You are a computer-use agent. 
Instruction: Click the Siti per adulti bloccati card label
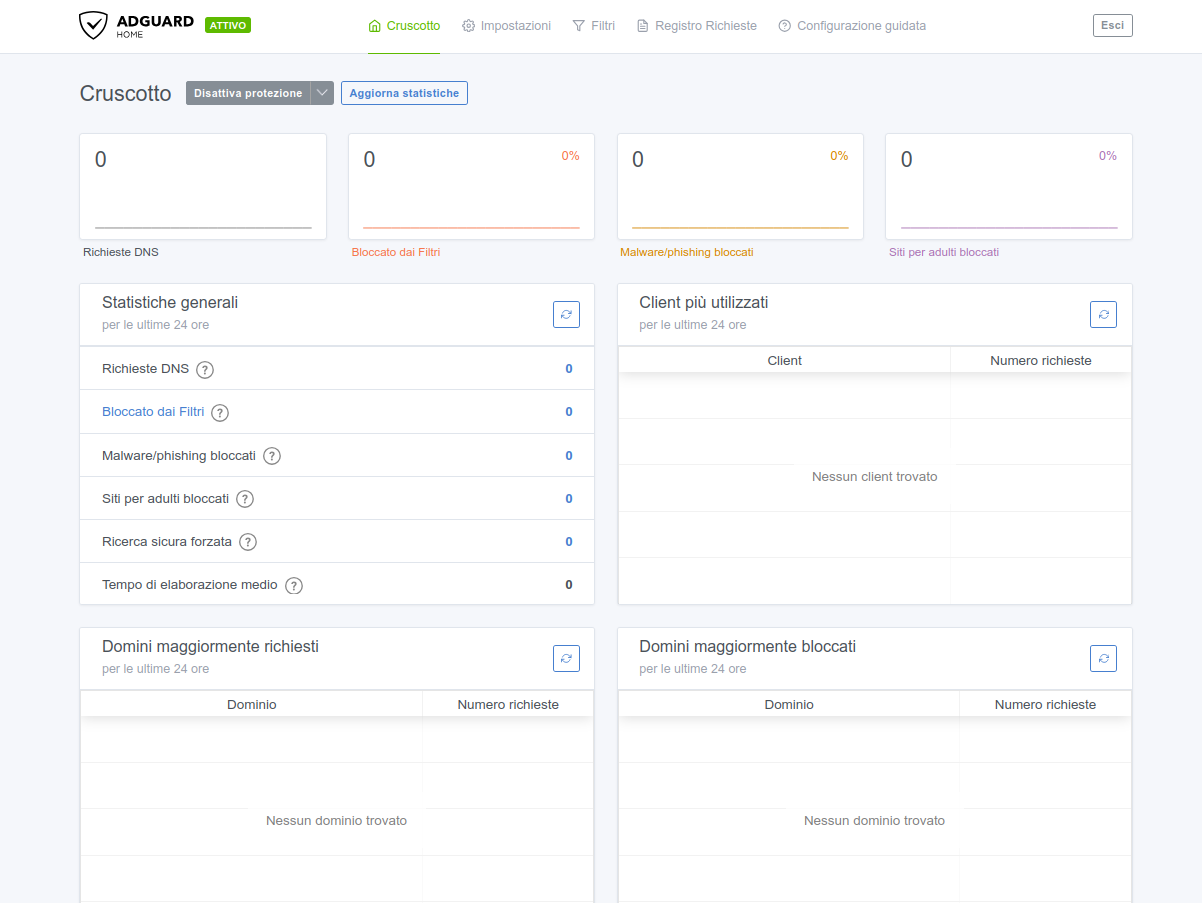tap(944, 252)
